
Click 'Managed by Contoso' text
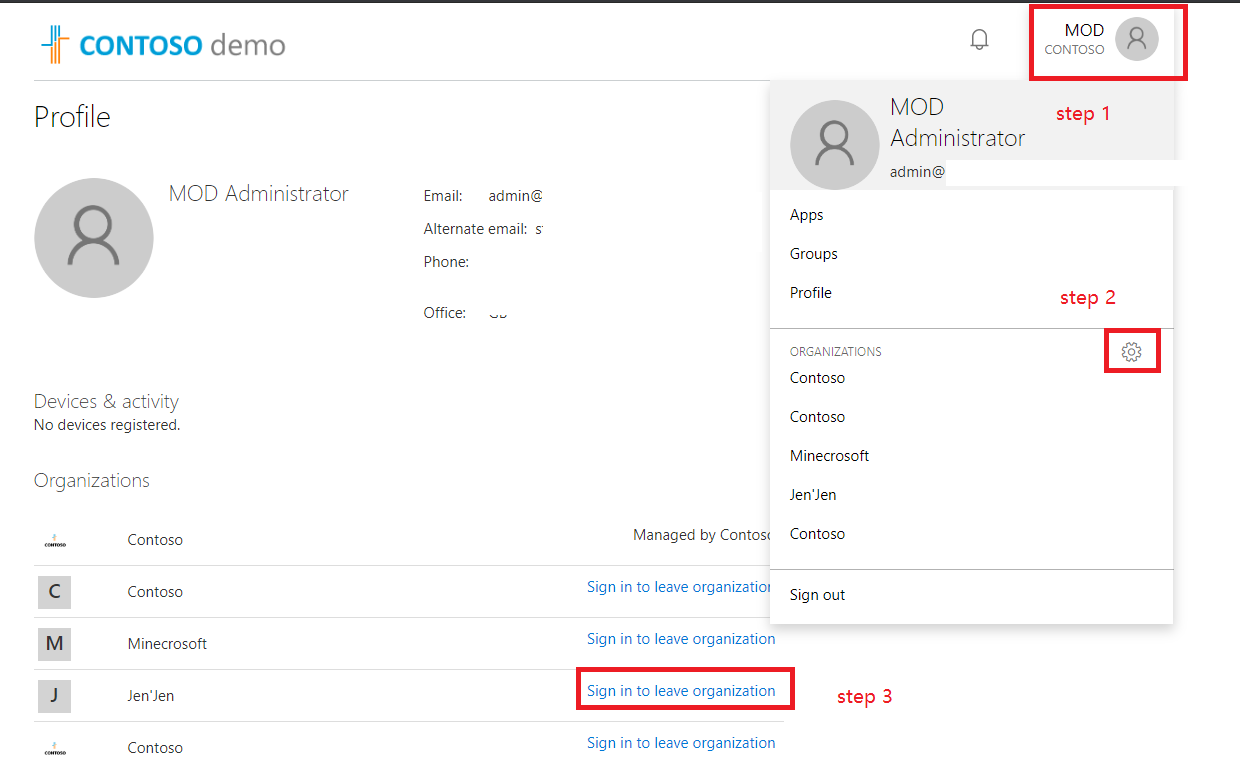coord(703,535)
